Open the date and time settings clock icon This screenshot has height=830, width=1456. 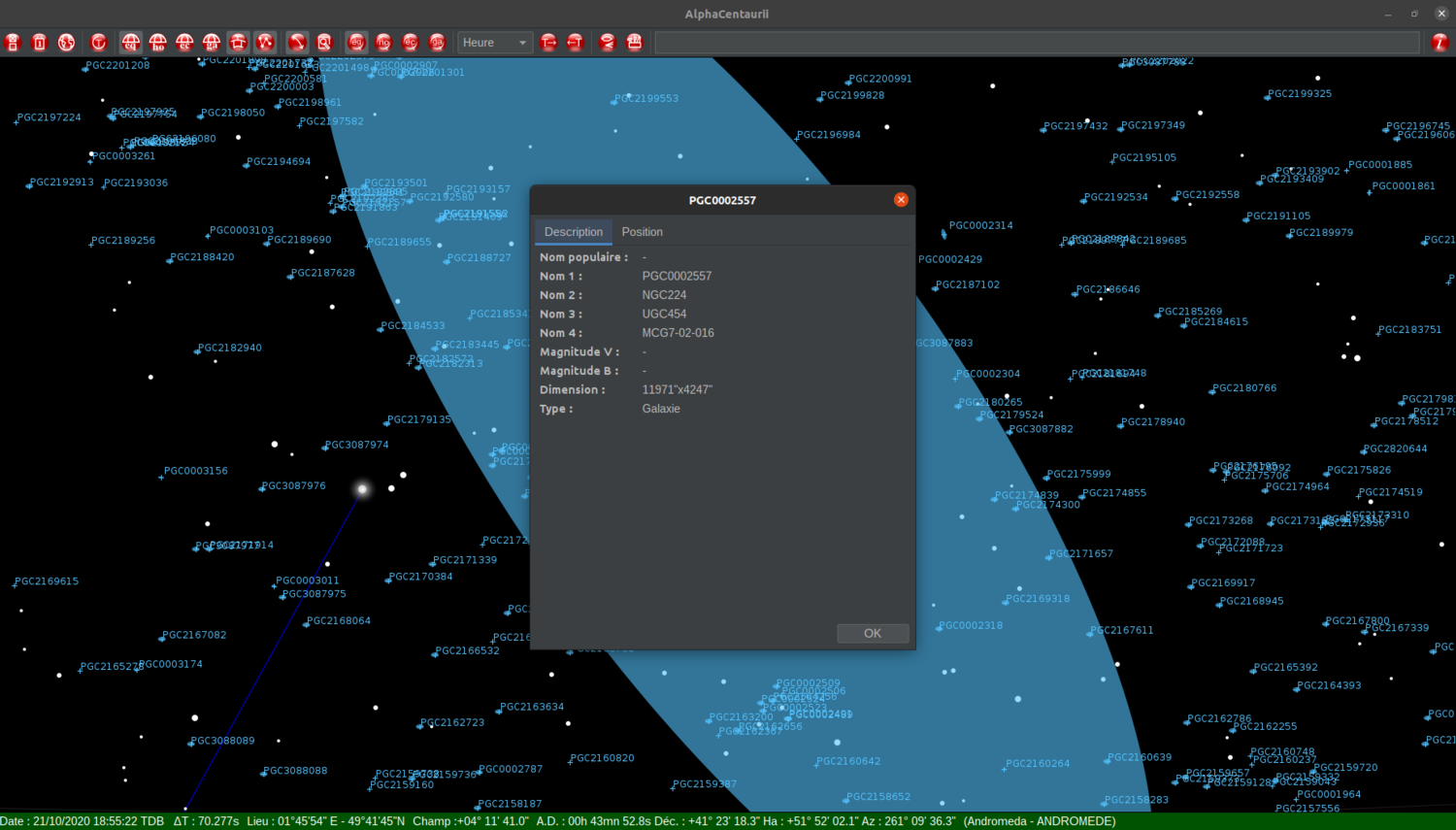tap(99, 42)
